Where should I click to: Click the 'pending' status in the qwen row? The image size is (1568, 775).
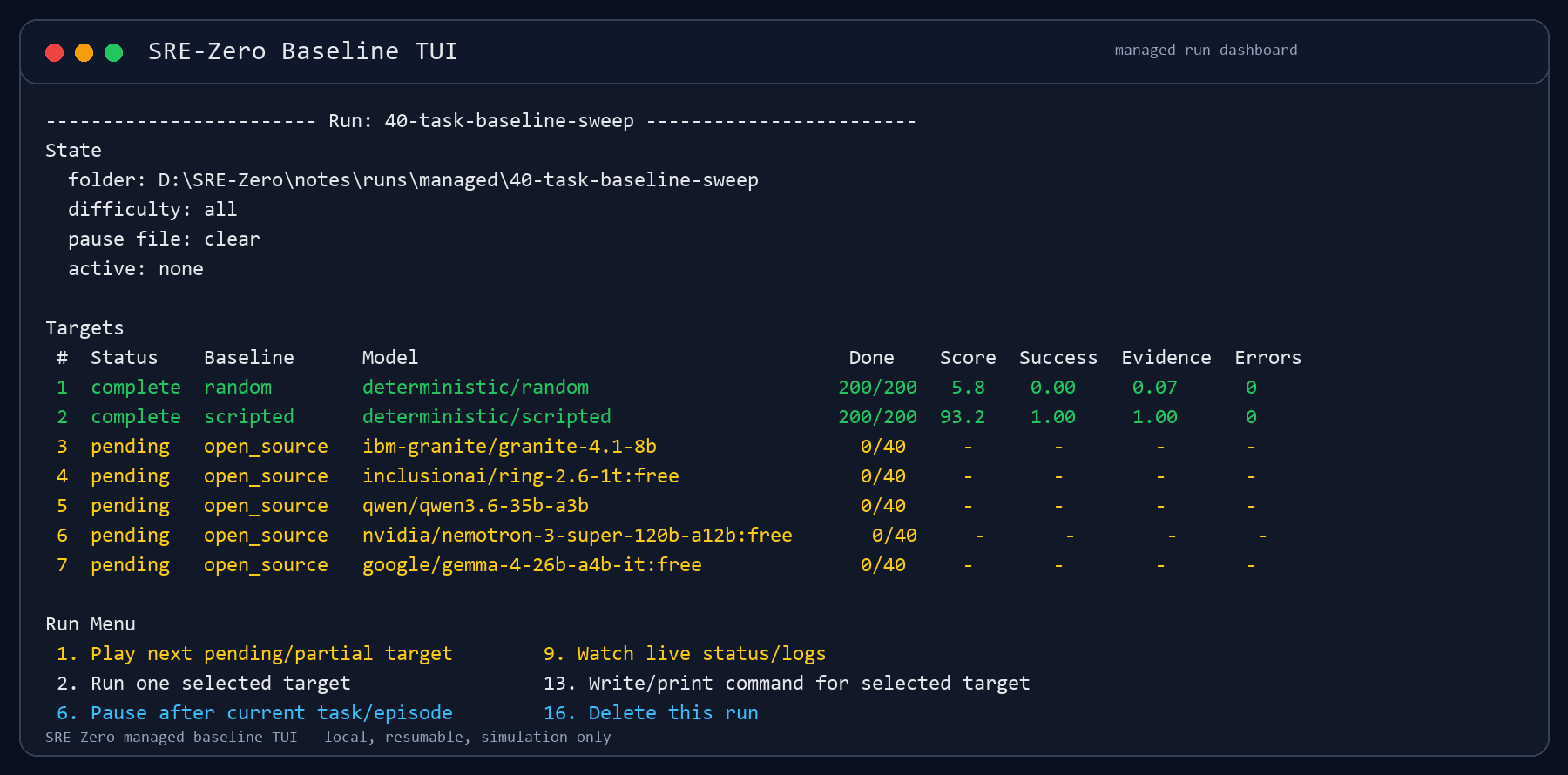pos(131,506)
